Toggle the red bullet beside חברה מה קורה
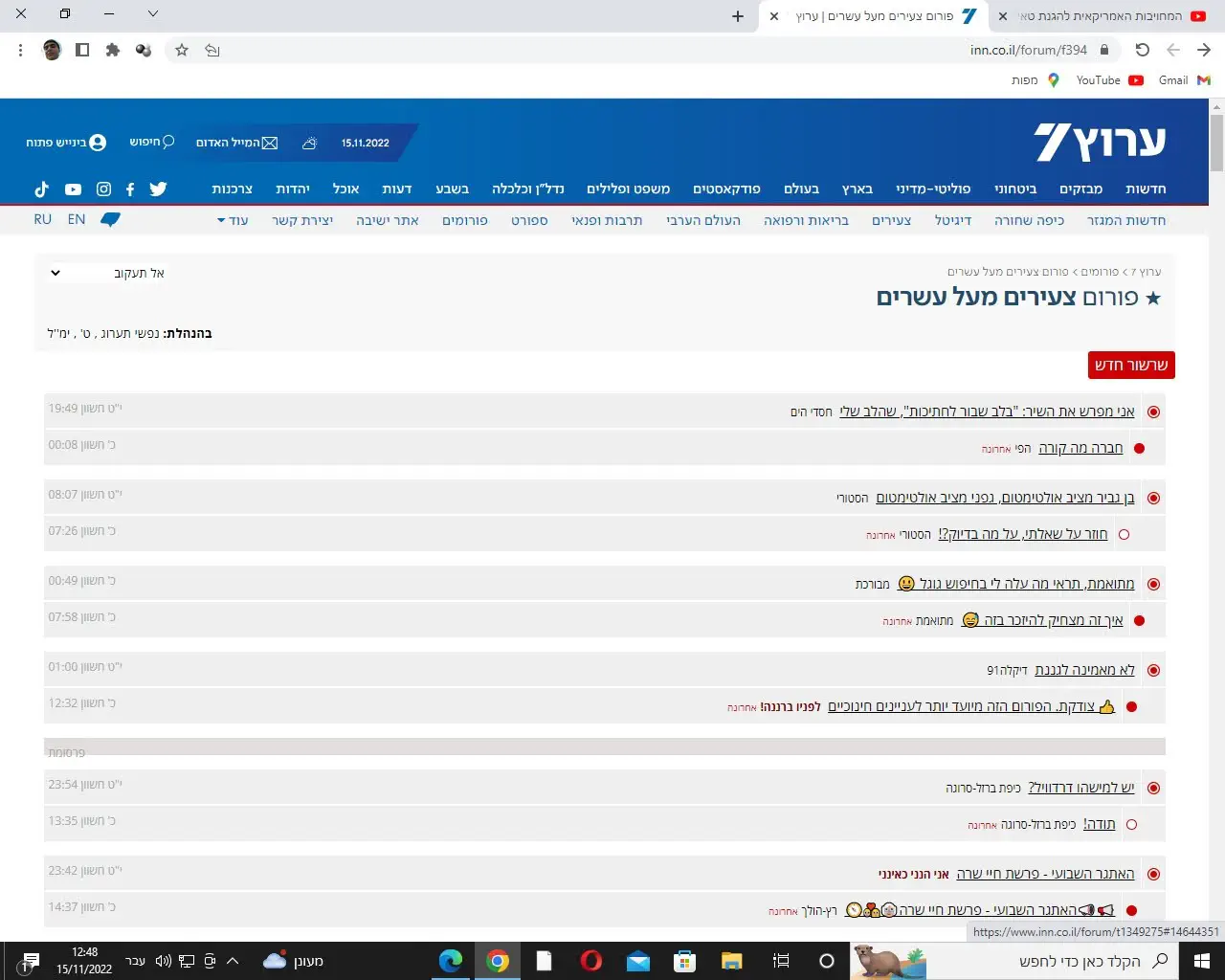Image resolution: width=1225 pixels, height=980 pixels. click(x=1139, y=448)
